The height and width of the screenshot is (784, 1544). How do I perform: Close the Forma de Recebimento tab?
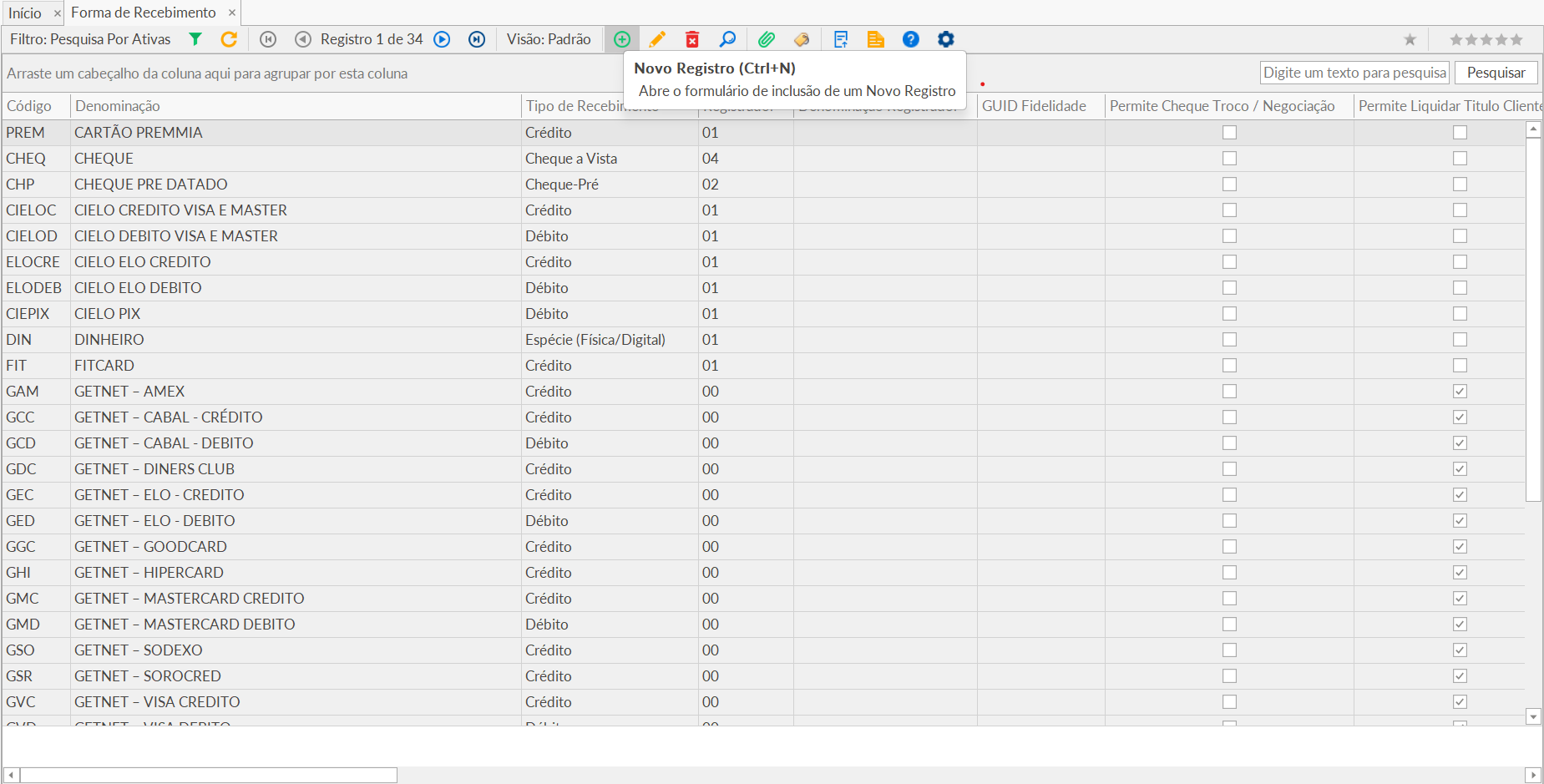[232, 13]
